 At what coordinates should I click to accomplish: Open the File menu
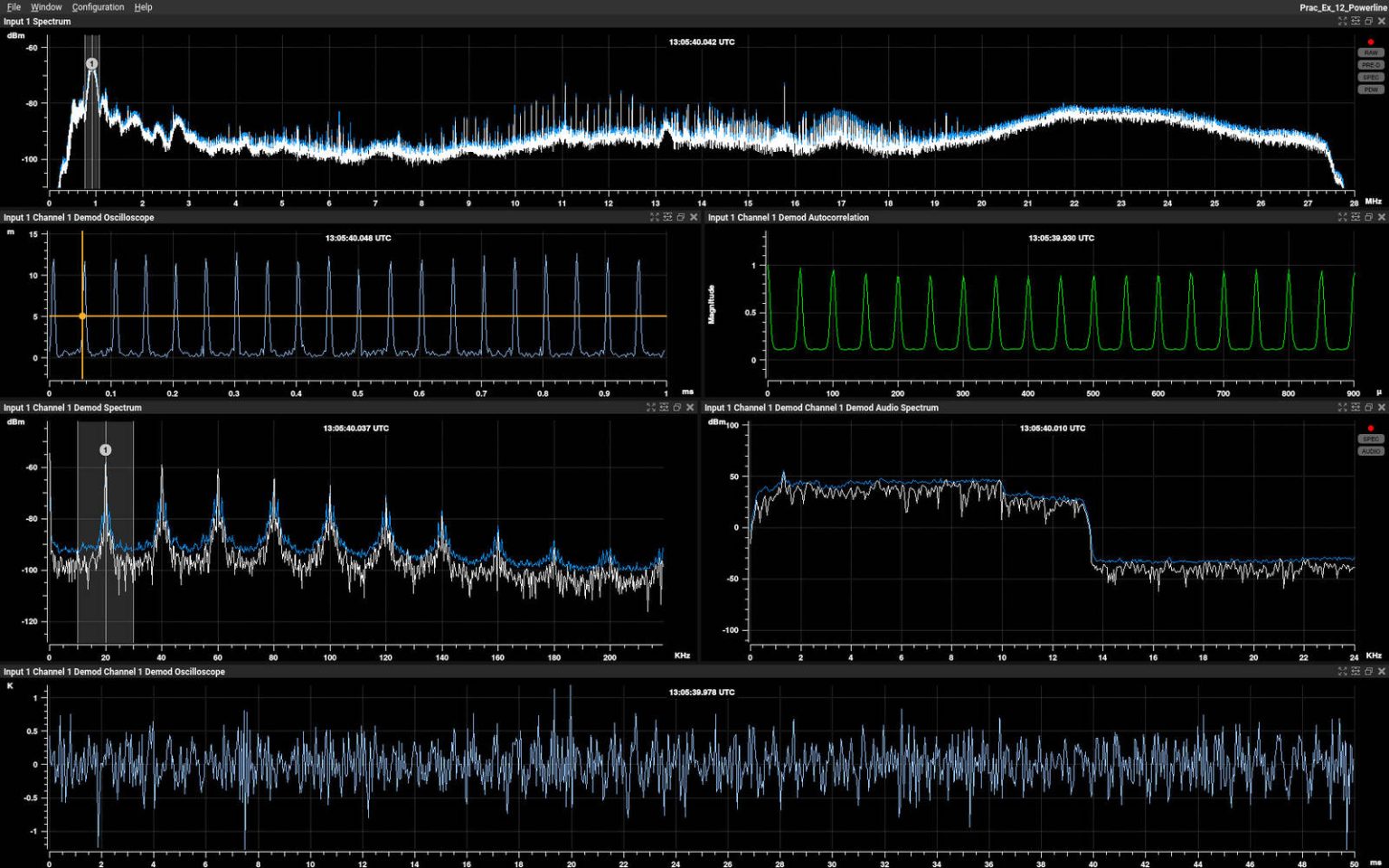coord(14,7)
